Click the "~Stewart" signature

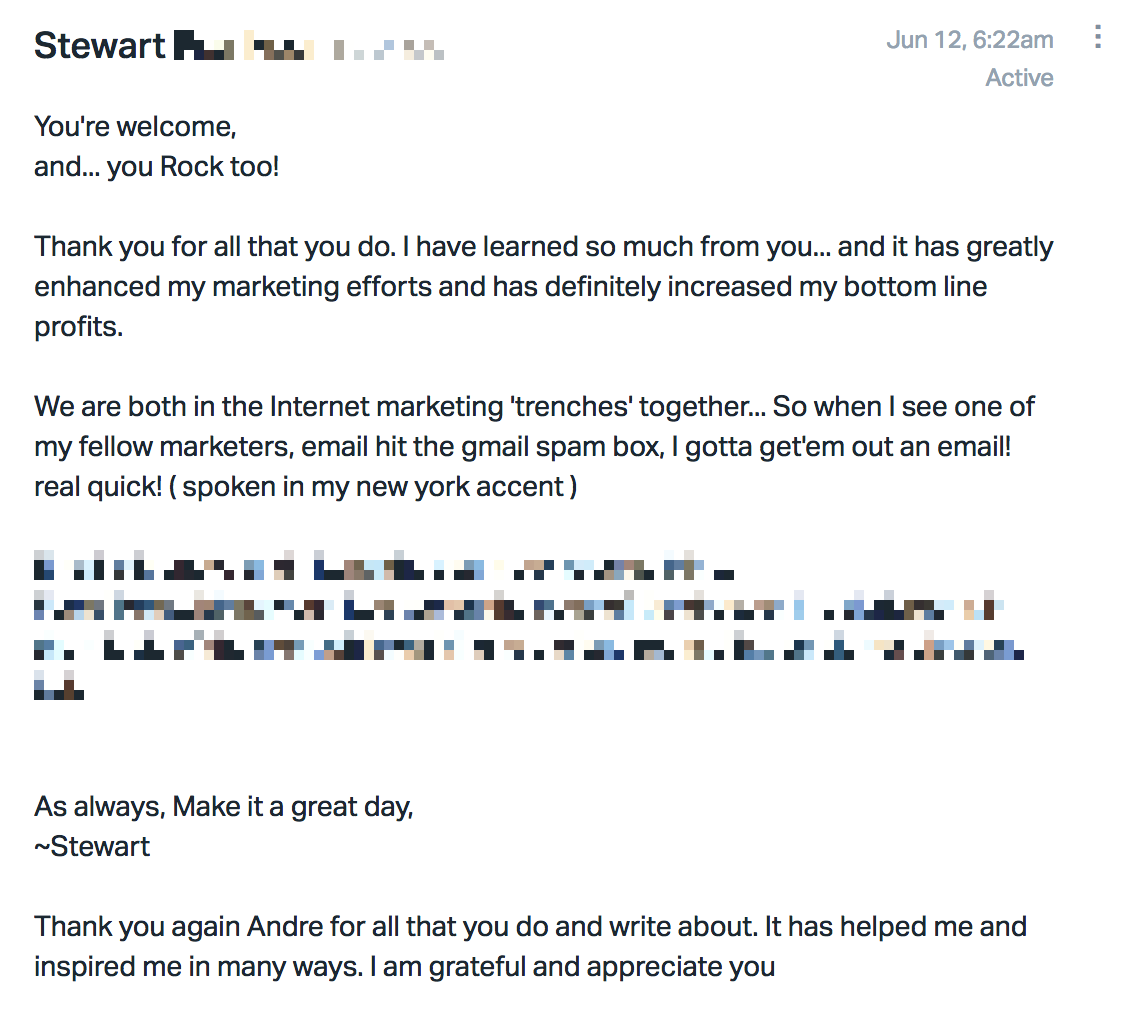point(92,846)
